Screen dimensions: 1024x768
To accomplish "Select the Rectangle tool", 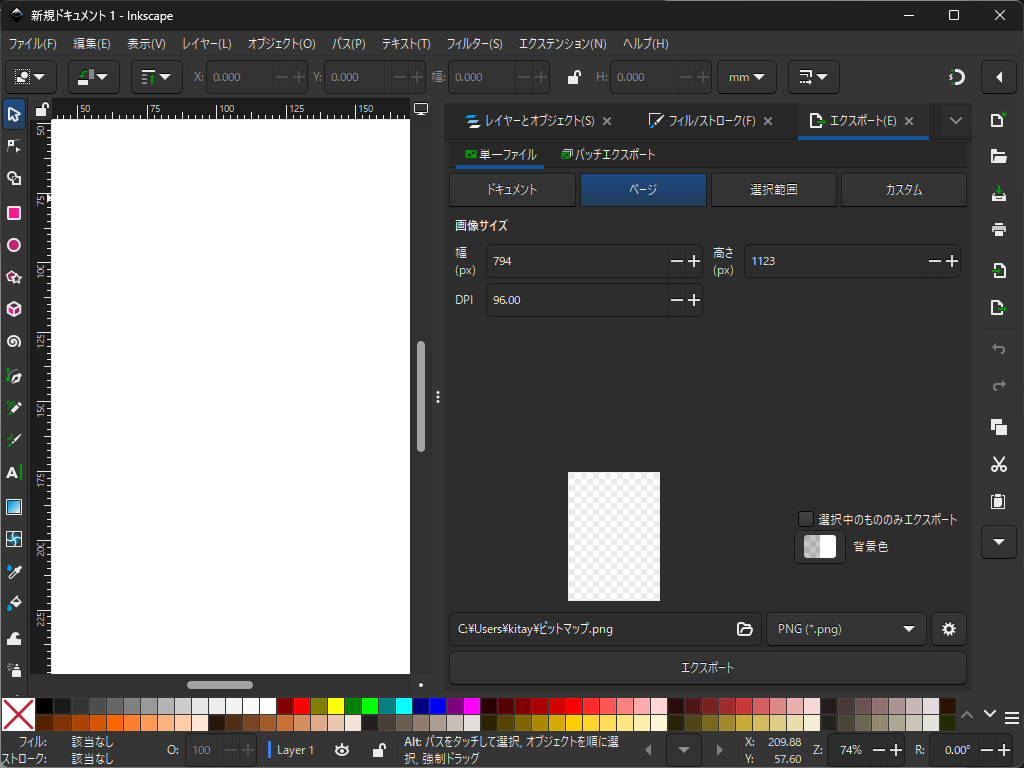I will point(14,213).
